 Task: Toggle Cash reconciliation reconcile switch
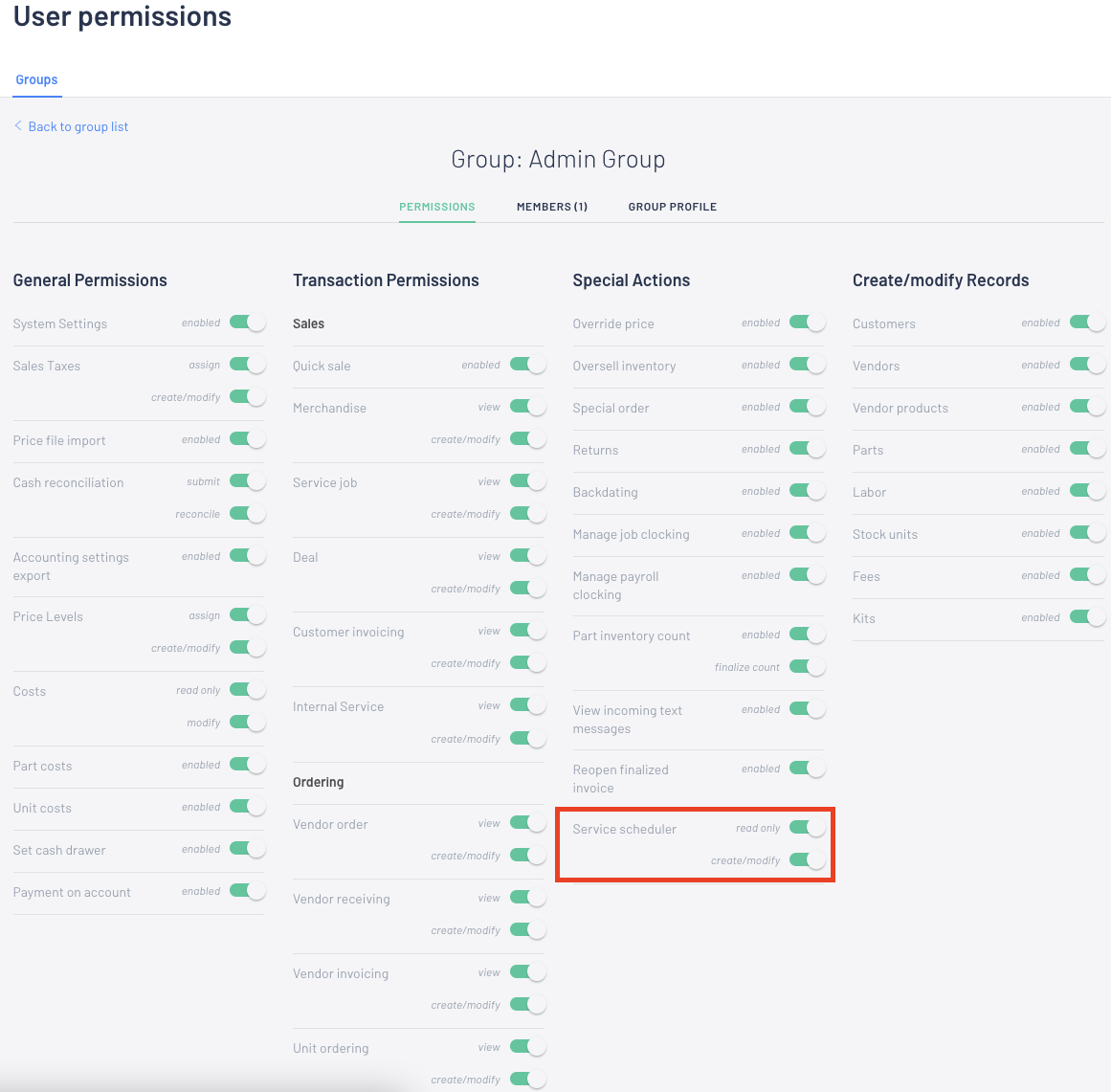click(247, 514)
